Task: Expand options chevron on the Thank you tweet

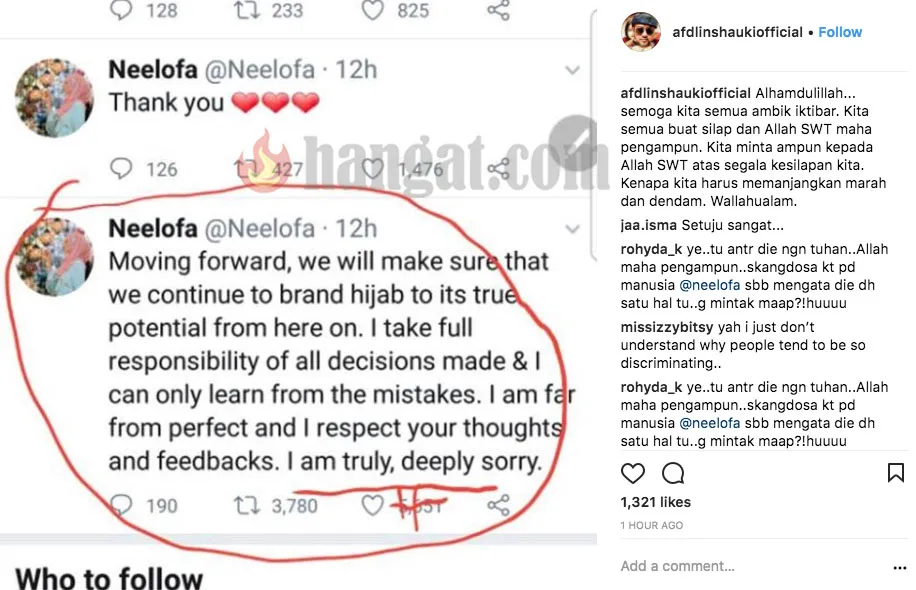Action: [x=573, y=70]
